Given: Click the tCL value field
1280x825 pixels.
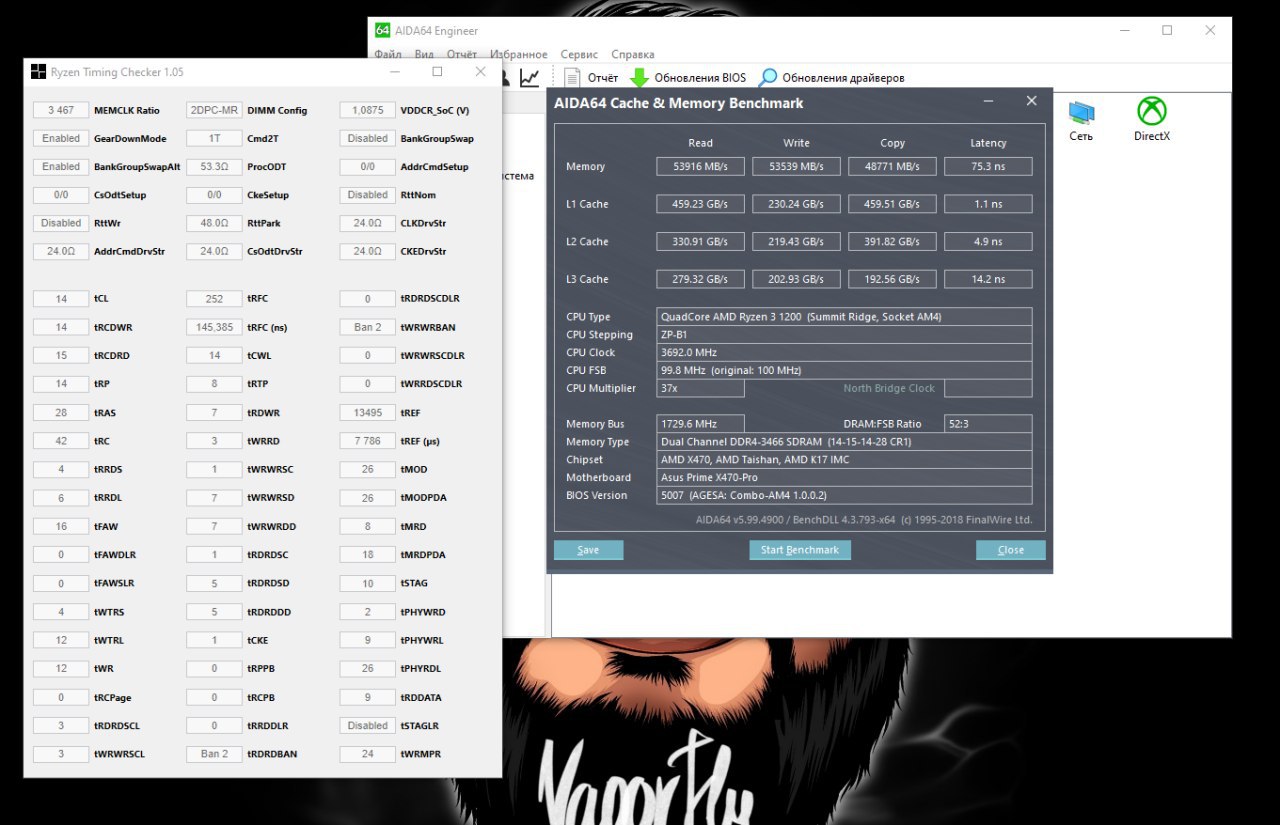Looking at the screenshot, I should [61, 298].
